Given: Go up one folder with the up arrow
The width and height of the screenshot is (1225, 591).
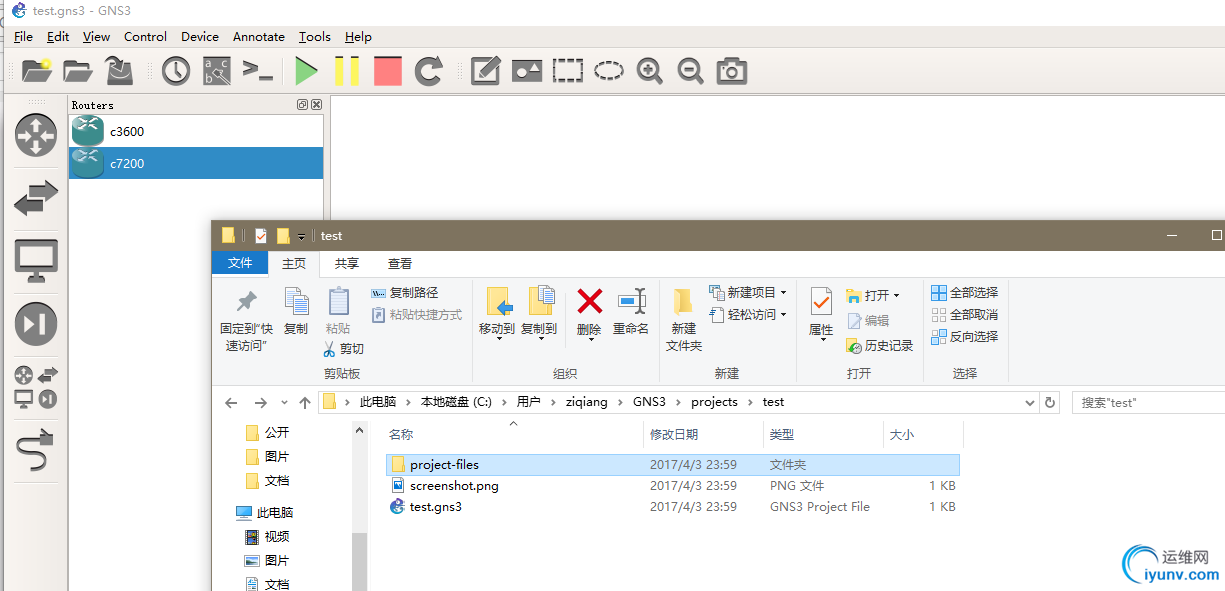Looking at the screenshot, I should tap(305, 402).
